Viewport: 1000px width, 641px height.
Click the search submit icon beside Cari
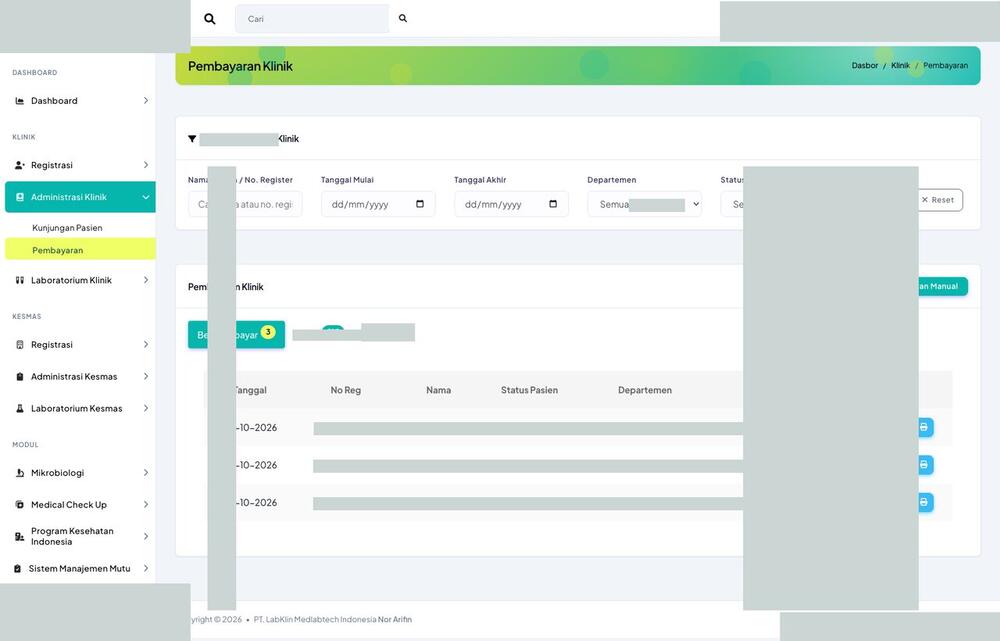pyautogui.click(x=403, y=18)
